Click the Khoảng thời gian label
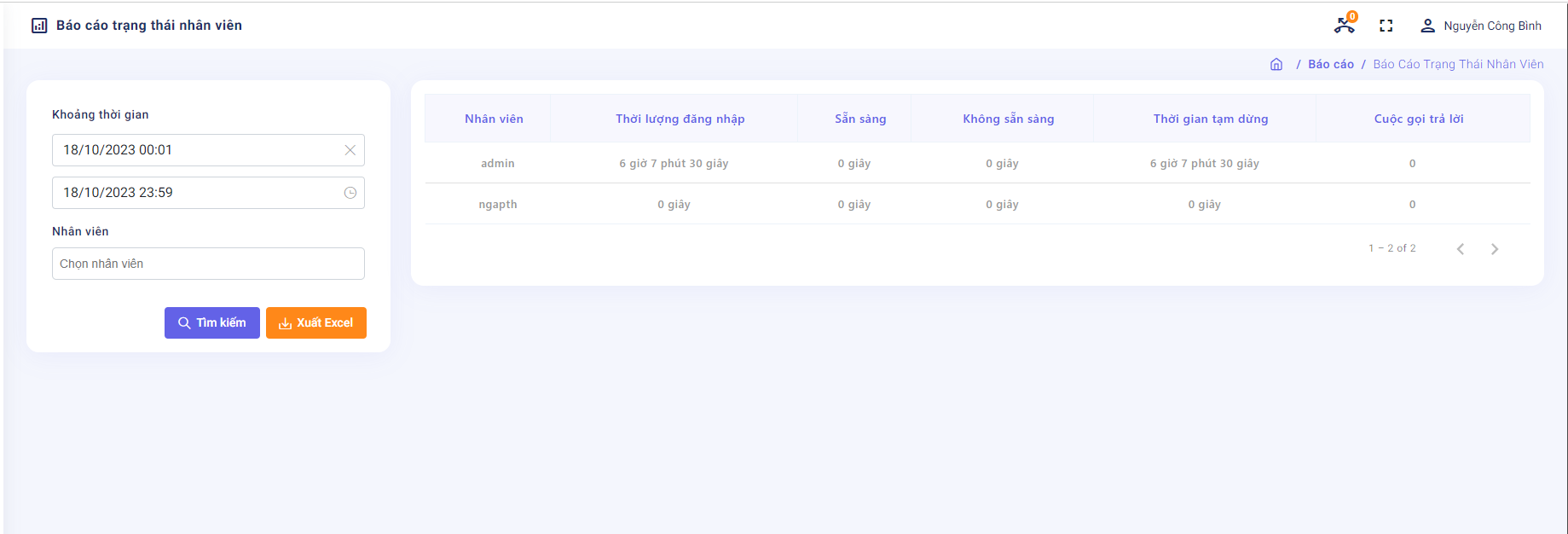 [x=101, y=114]
